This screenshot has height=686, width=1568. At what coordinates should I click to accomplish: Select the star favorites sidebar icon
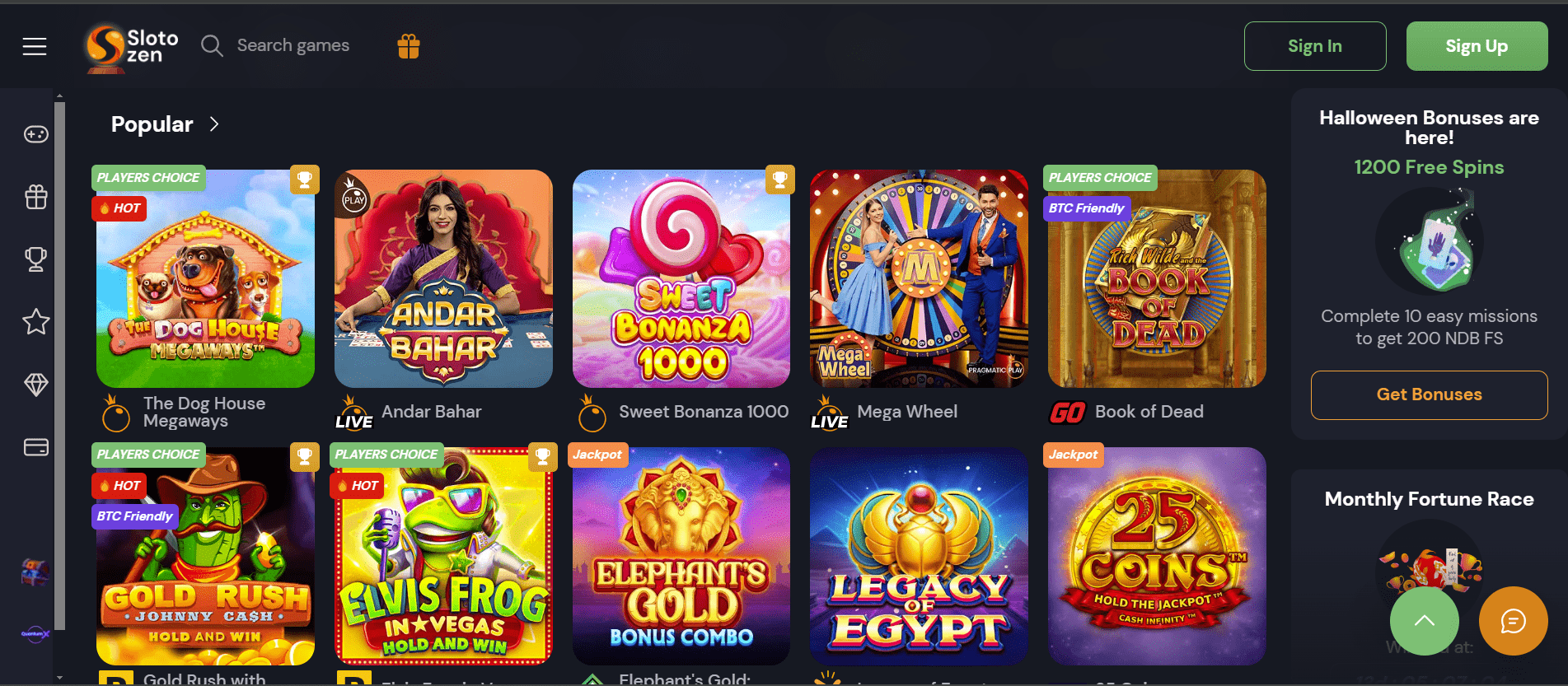pos(35,322)
